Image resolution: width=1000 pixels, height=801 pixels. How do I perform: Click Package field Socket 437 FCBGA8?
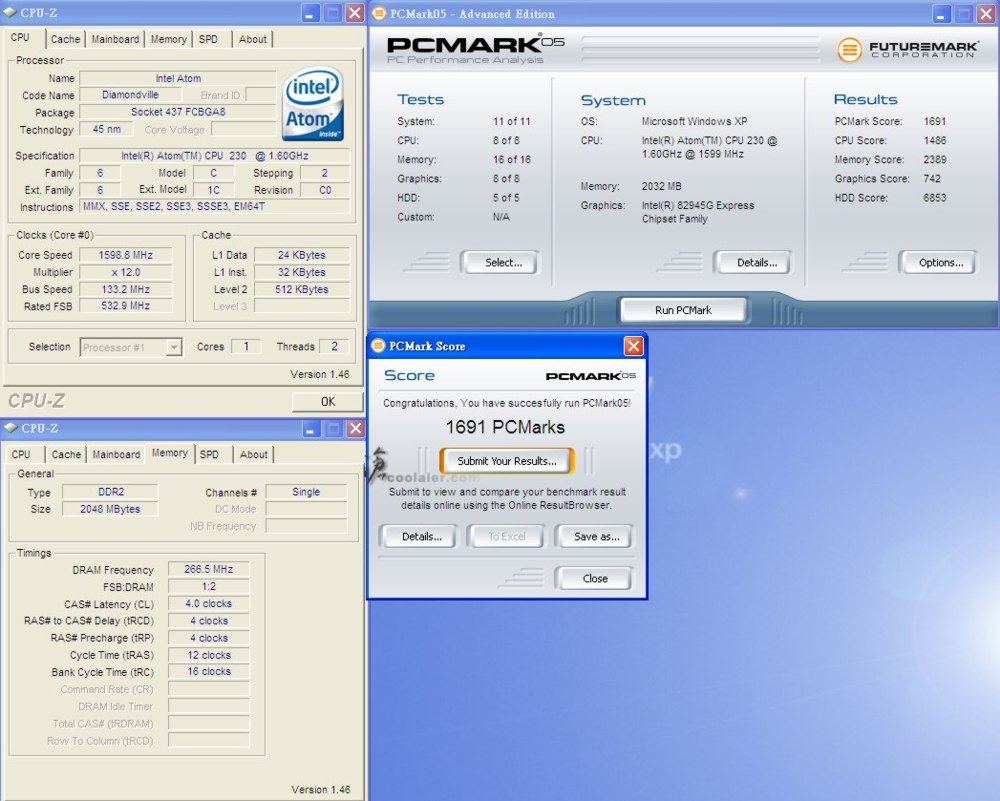178,112
